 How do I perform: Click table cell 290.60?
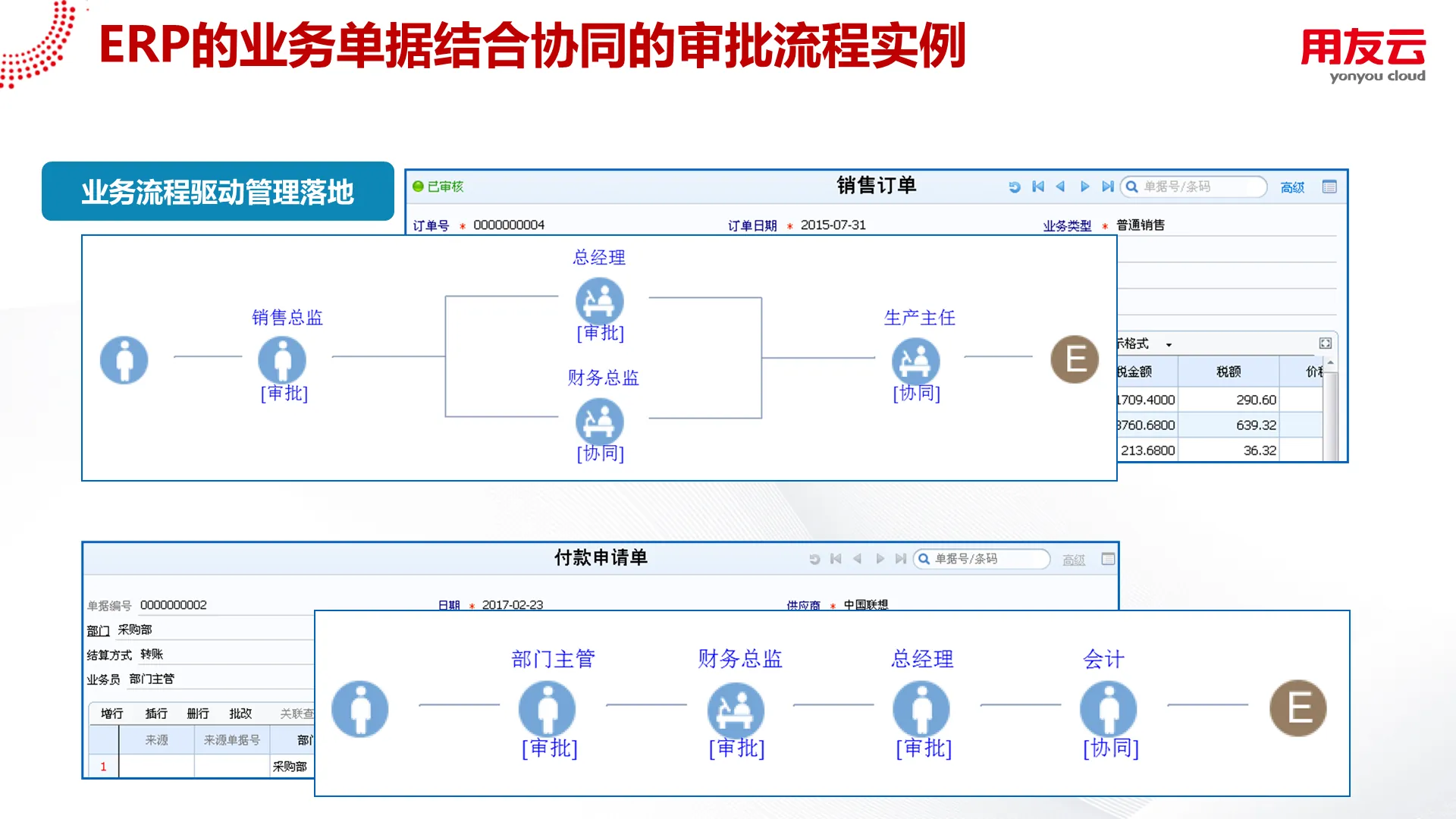coord(1228,400)
